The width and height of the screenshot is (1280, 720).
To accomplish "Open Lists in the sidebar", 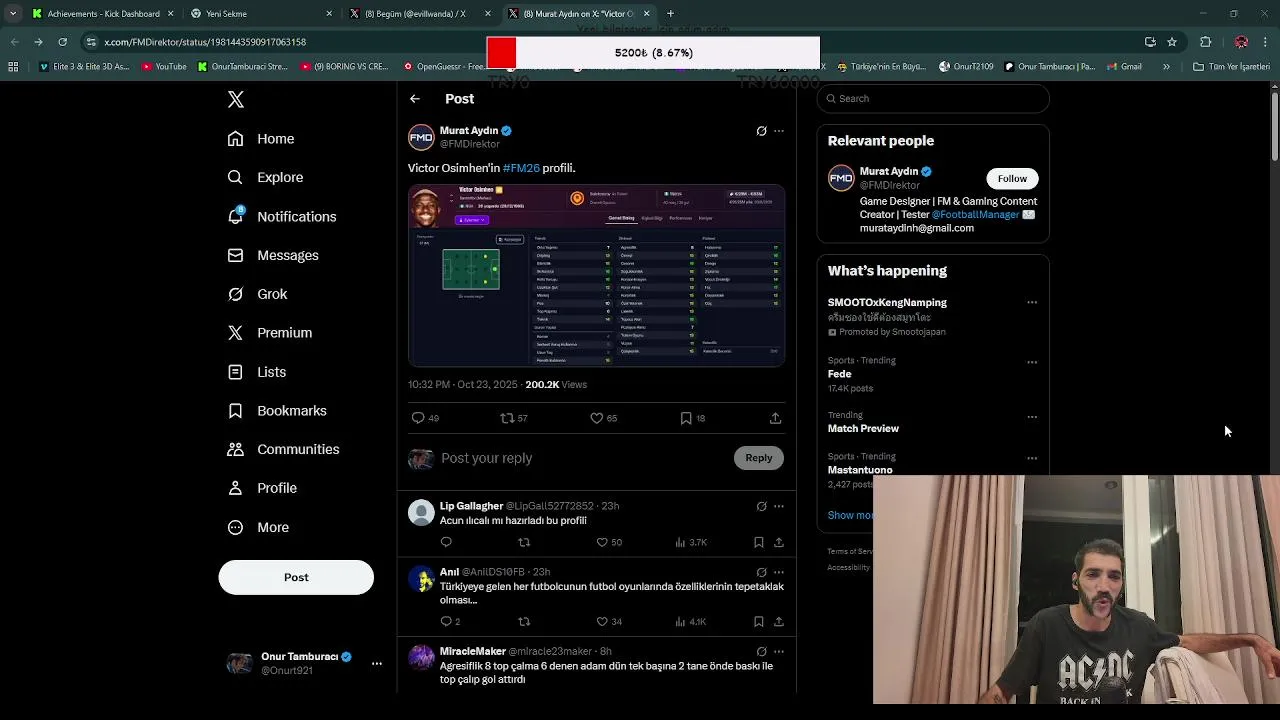I will pyautogui.click(x=257, y=372).
